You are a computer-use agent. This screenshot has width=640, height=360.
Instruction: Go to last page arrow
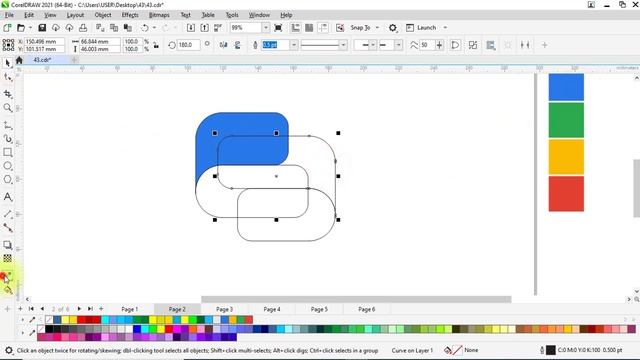click(x=90, y=309)
